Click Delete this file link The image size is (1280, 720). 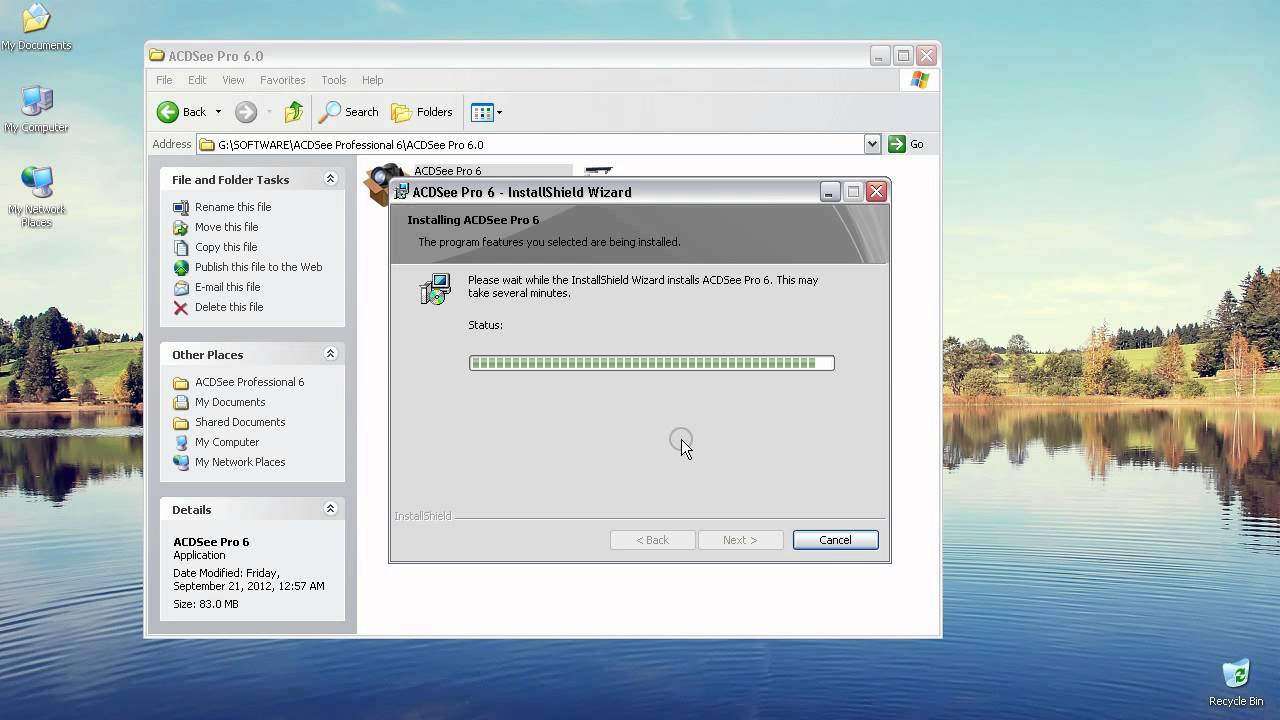click(x=229, y=307)
